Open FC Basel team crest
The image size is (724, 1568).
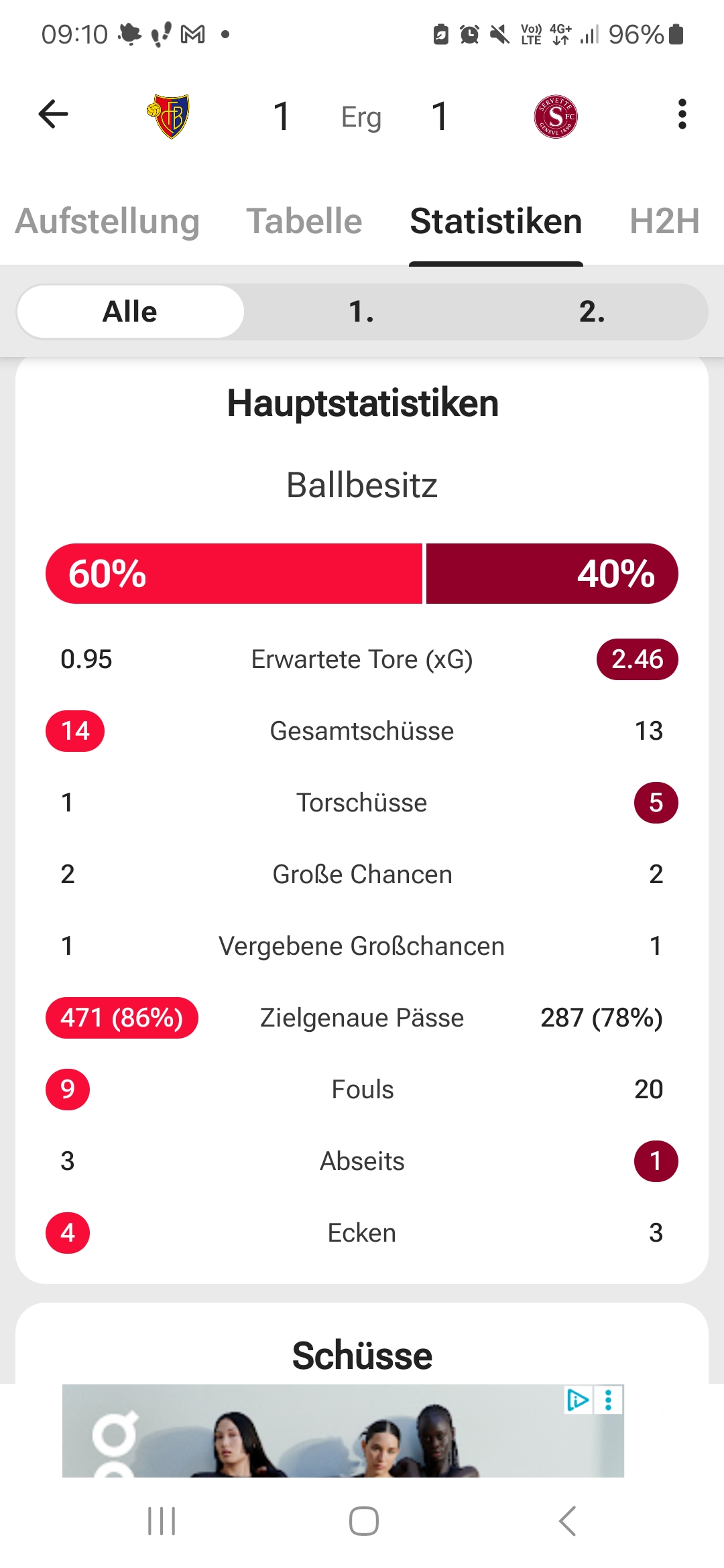pos(168,116)
